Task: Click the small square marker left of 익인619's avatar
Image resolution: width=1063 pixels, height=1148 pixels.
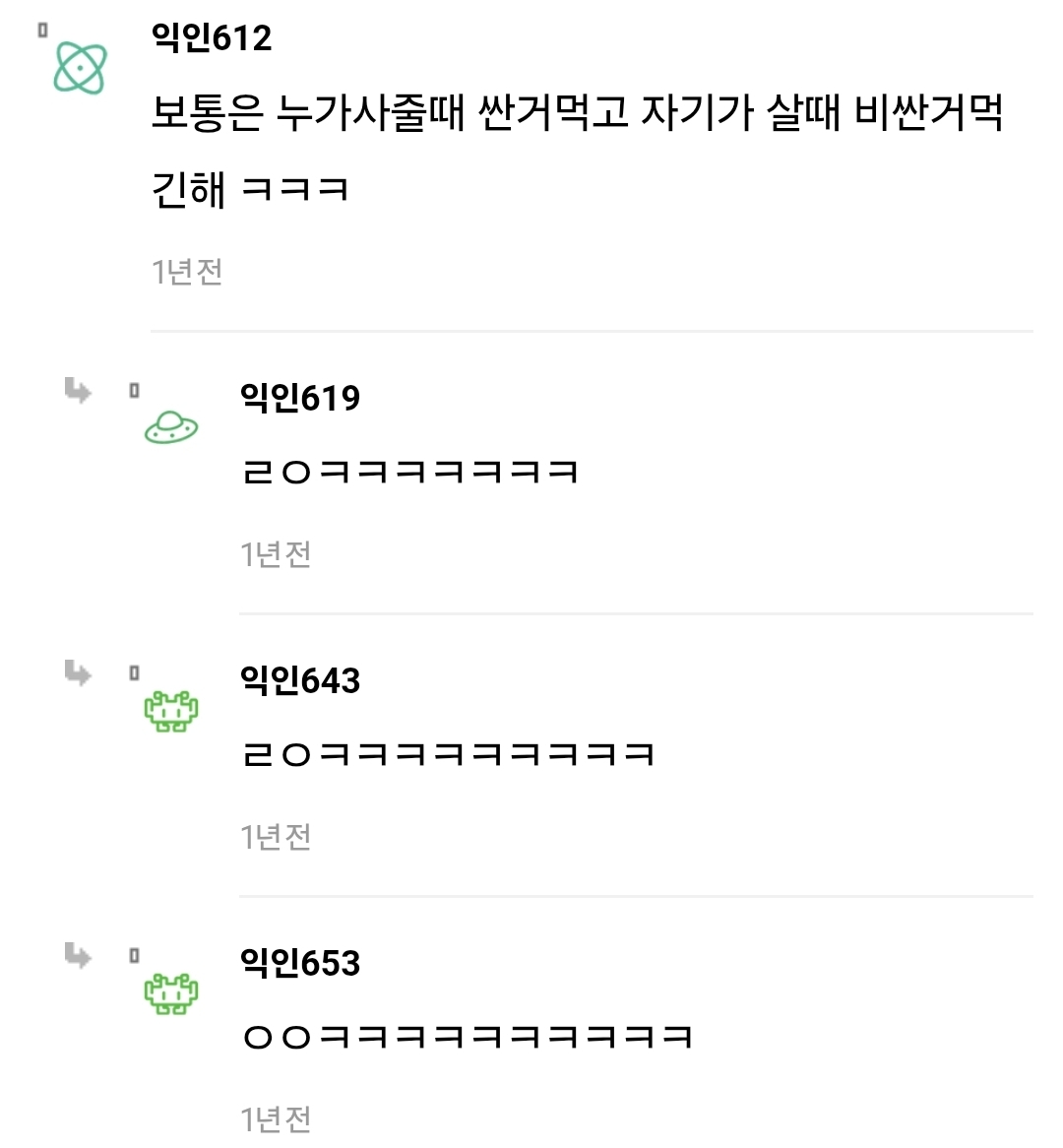Action: coord(134,391)
